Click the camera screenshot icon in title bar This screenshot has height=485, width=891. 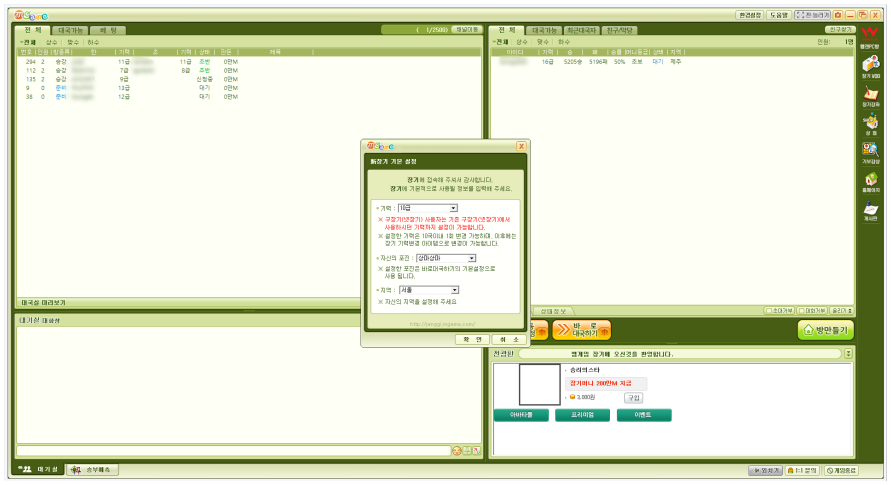[838, 15]
